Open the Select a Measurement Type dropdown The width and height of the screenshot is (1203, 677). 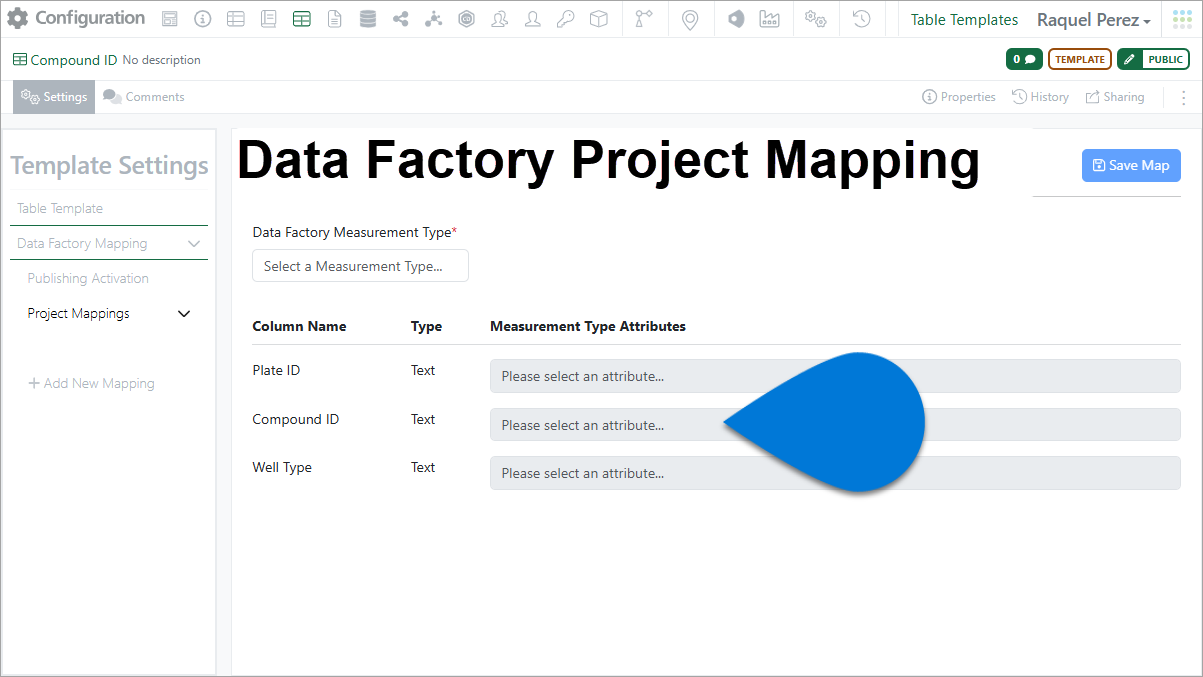point(360,266)
